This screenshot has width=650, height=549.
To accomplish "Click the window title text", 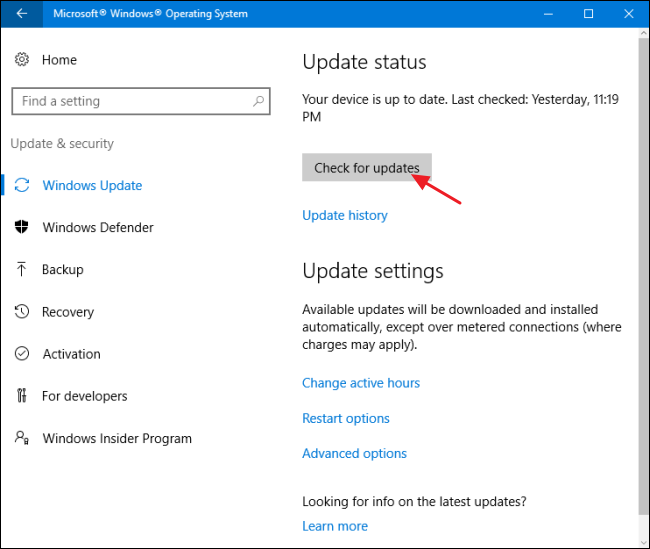I will pos(150,13).
